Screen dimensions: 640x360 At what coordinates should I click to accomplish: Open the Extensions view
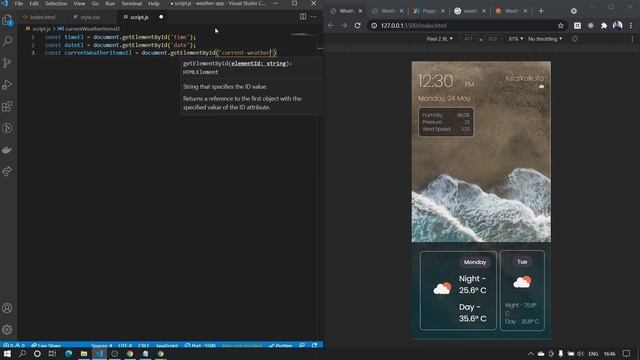coord(7,106)
